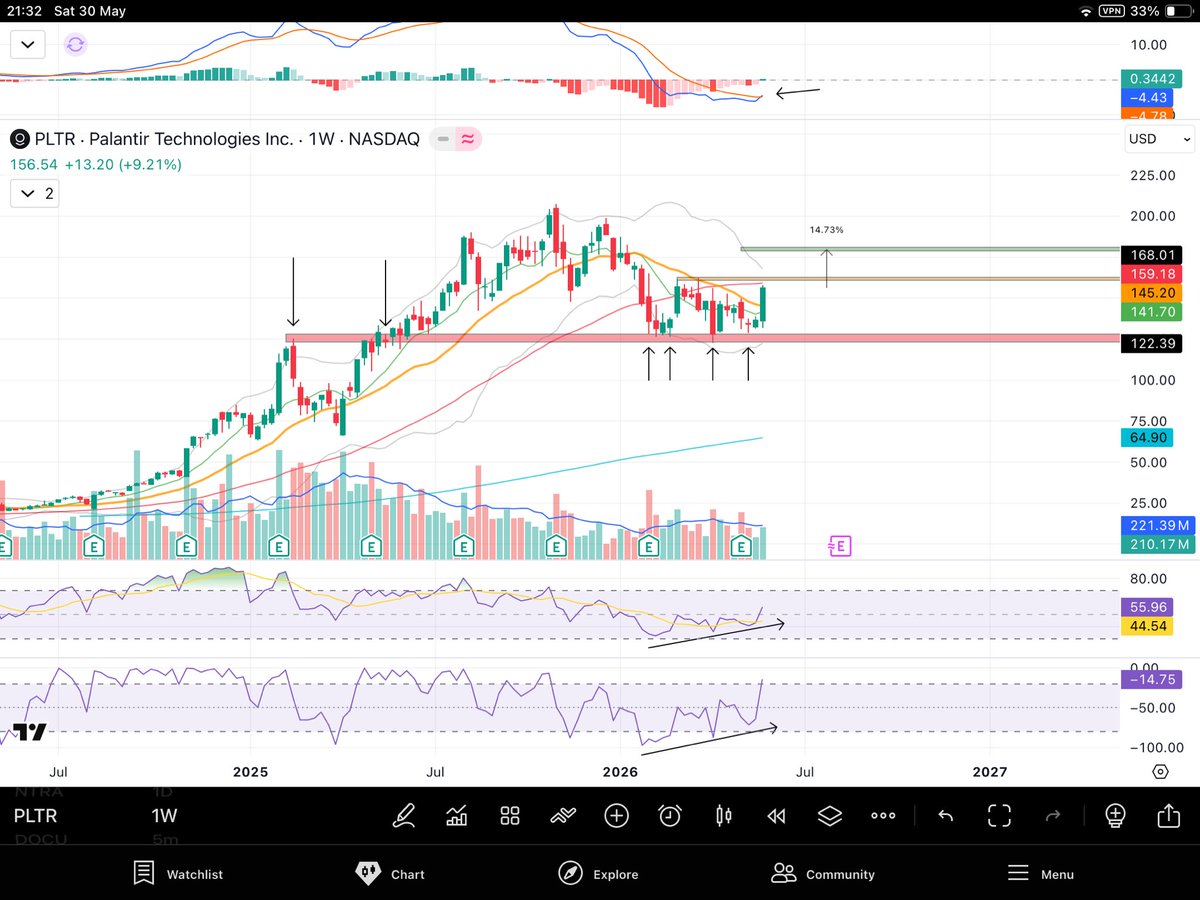
Task: Open chart settings hexagon icon near time axis
Action: [x=1160, y=772]
